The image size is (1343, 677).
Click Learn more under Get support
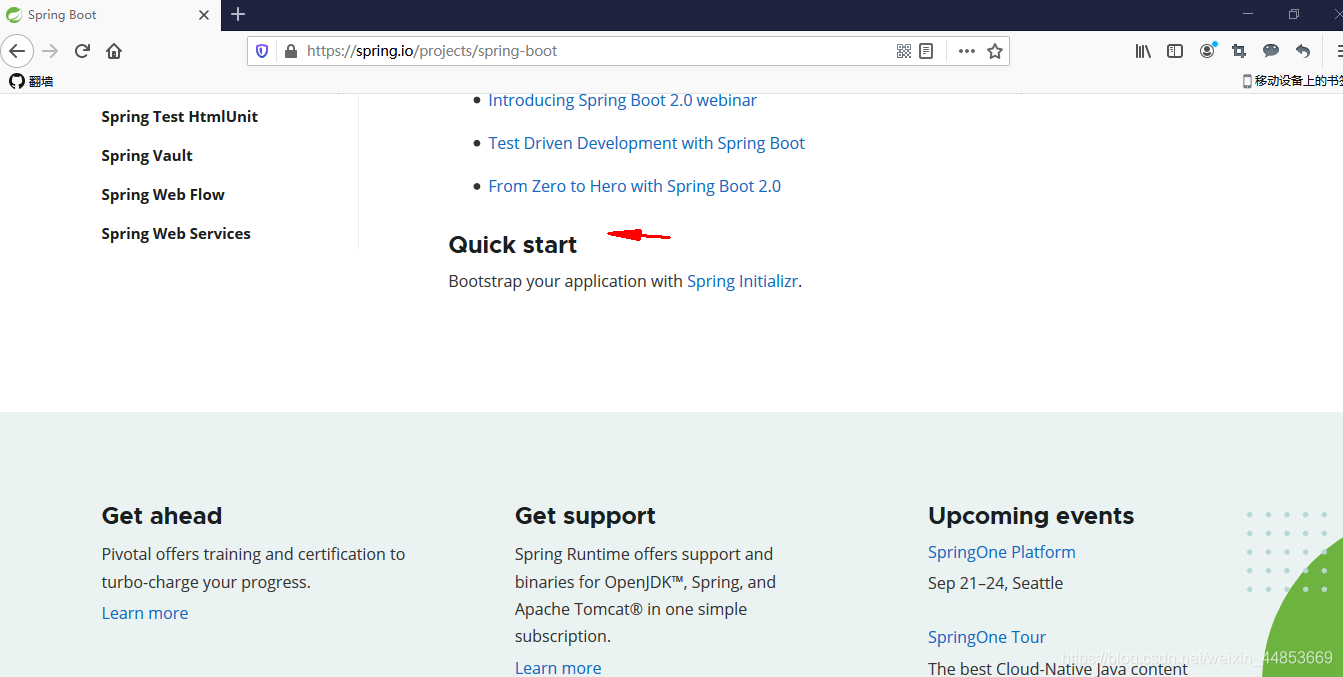(x=558, y=668)
